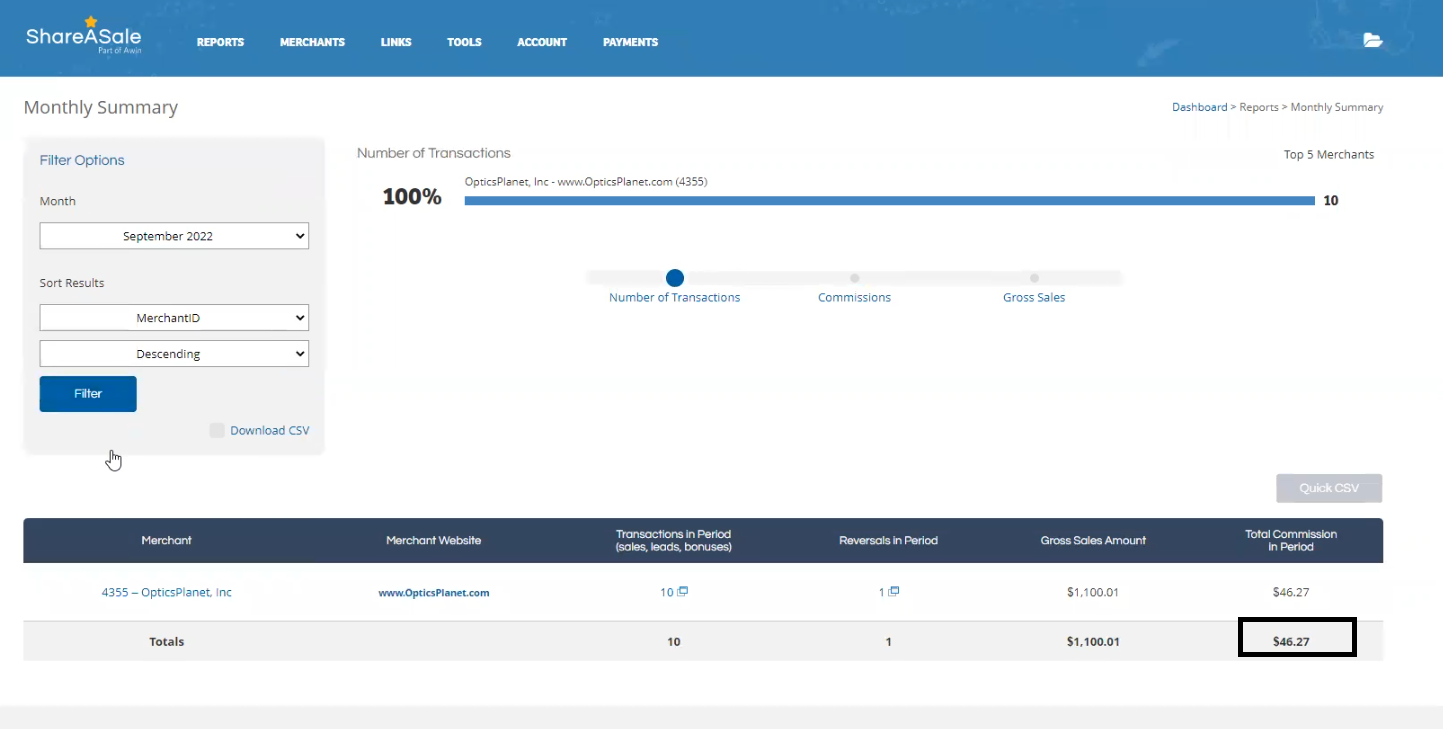Follow the Dashboard breadcrumb link
This screenshot has height=729, width=1443.
tap(1199, 107)
